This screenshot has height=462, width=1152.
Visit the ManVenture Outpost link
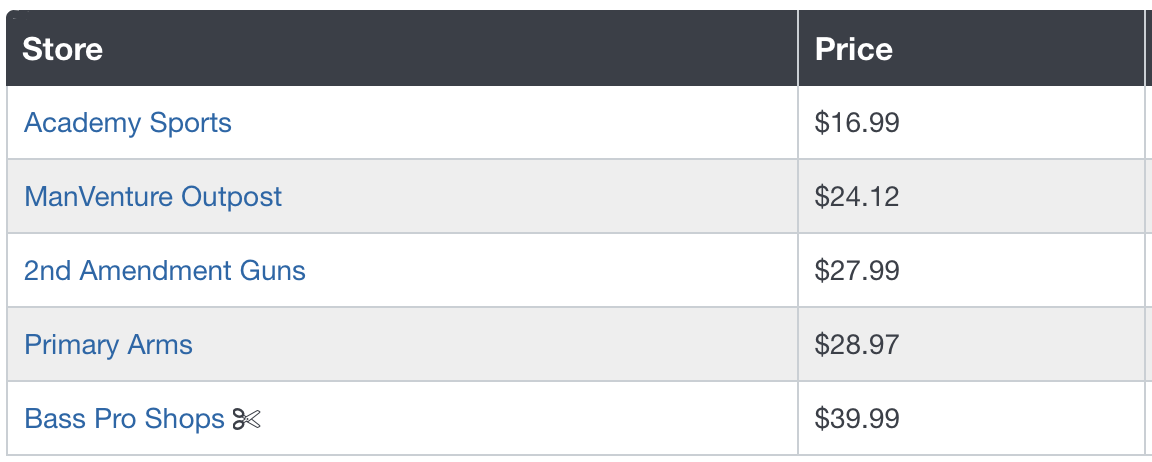[x=153, y=196]
